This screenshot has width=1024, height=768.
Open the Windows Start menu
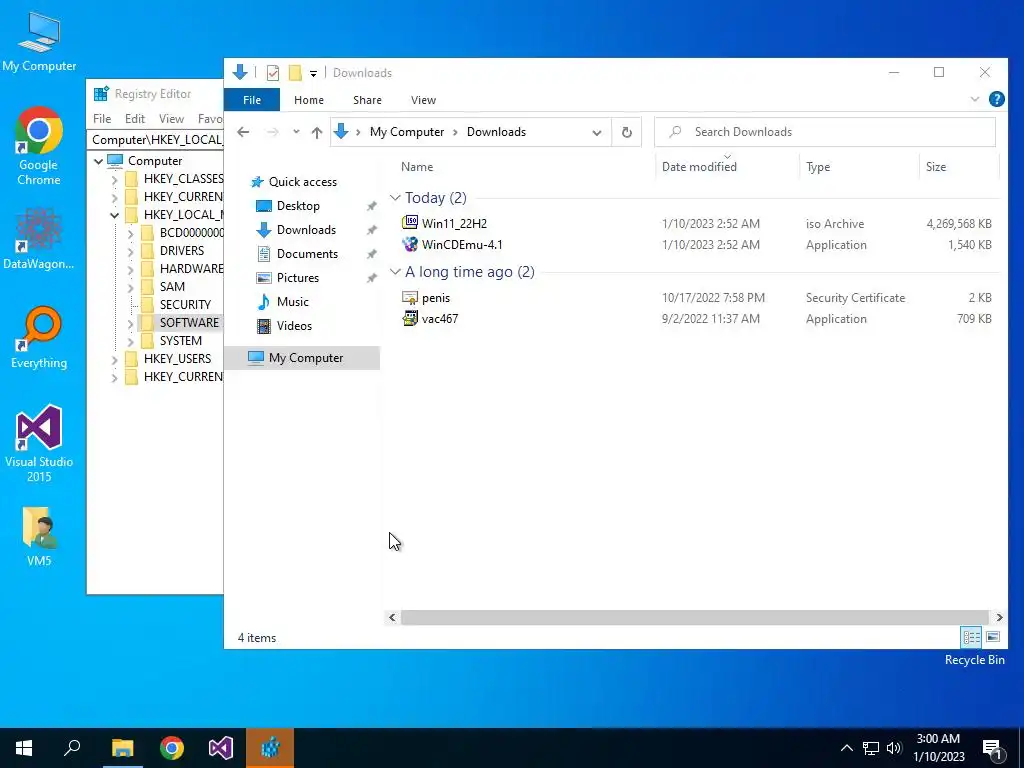click(x=24, y=748)
